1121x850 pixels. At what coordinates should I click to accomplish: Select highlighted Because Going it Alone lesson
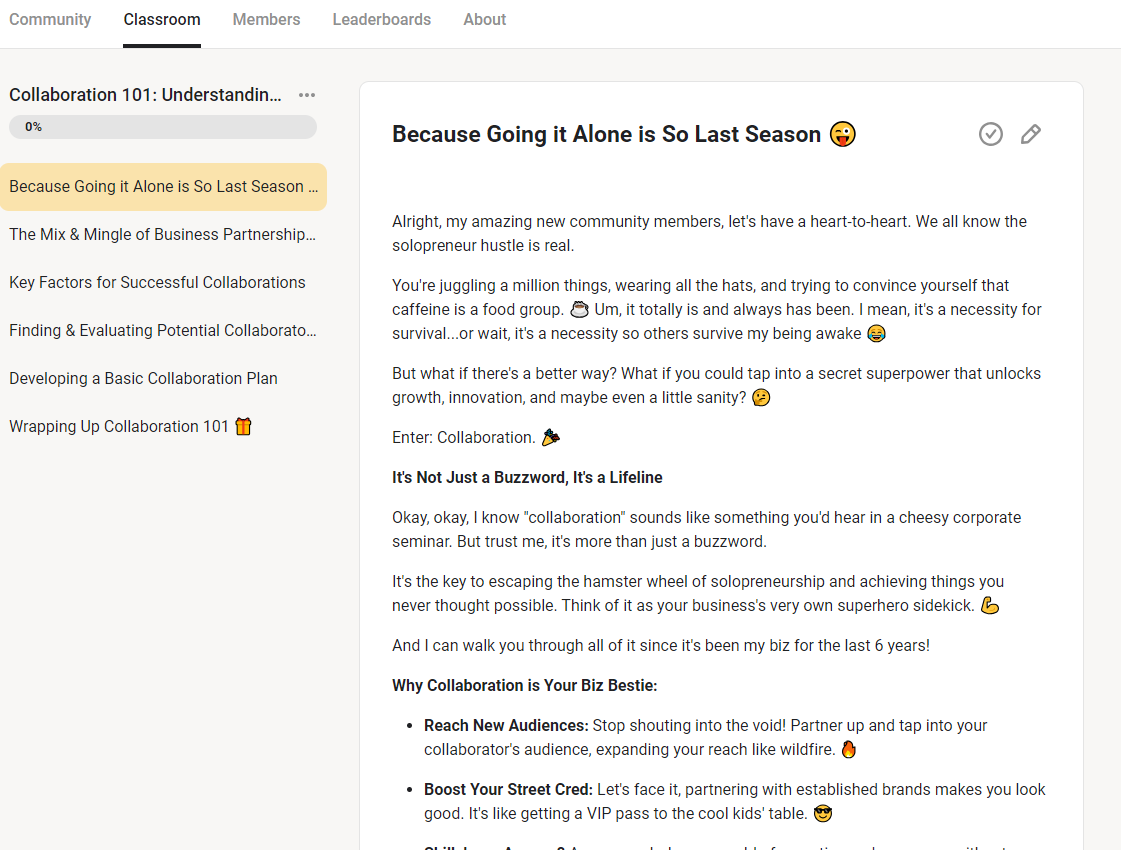point(163,186)
